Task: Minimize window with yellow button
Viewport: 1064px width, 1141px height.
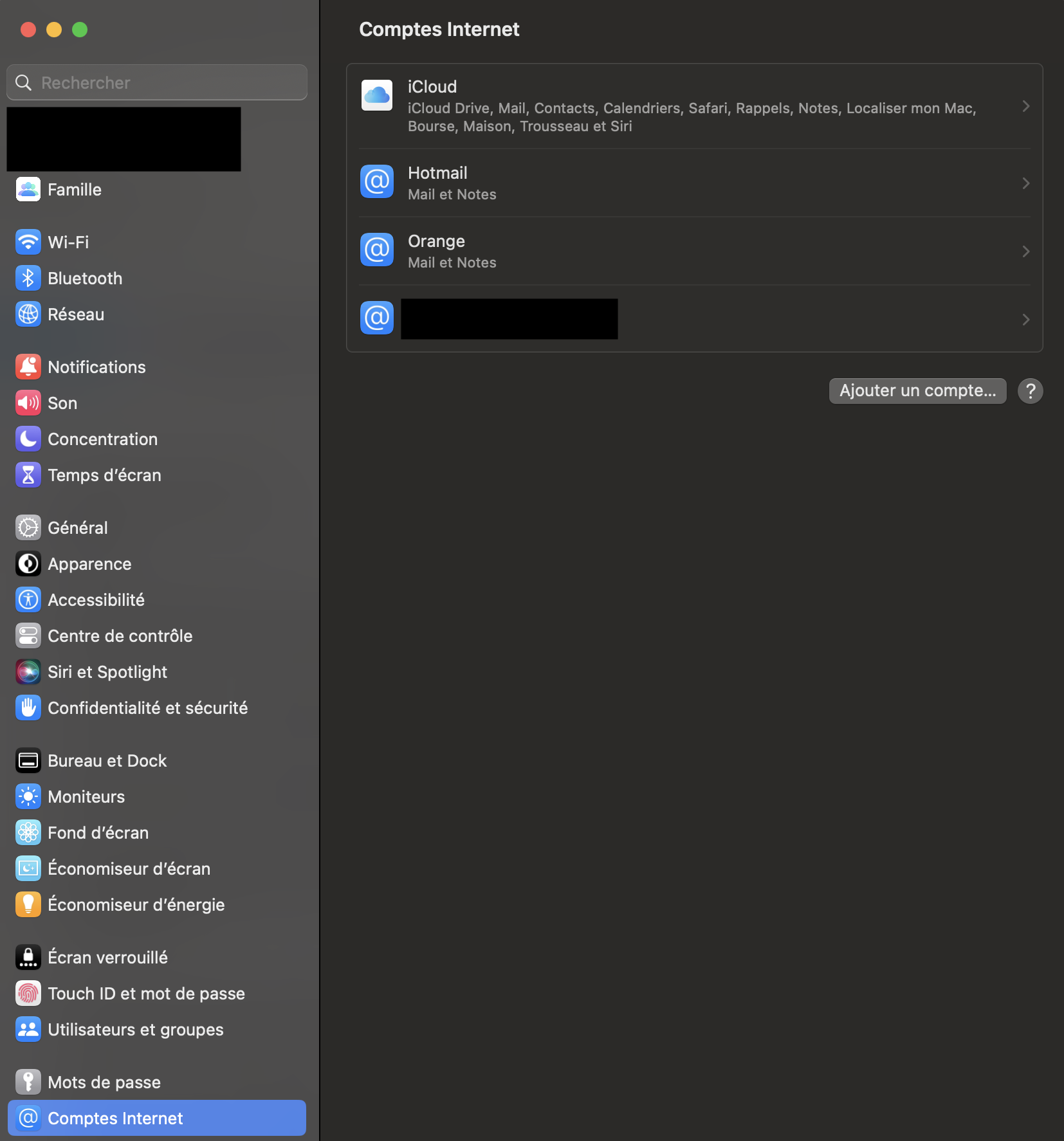Action: click(54, 30)
